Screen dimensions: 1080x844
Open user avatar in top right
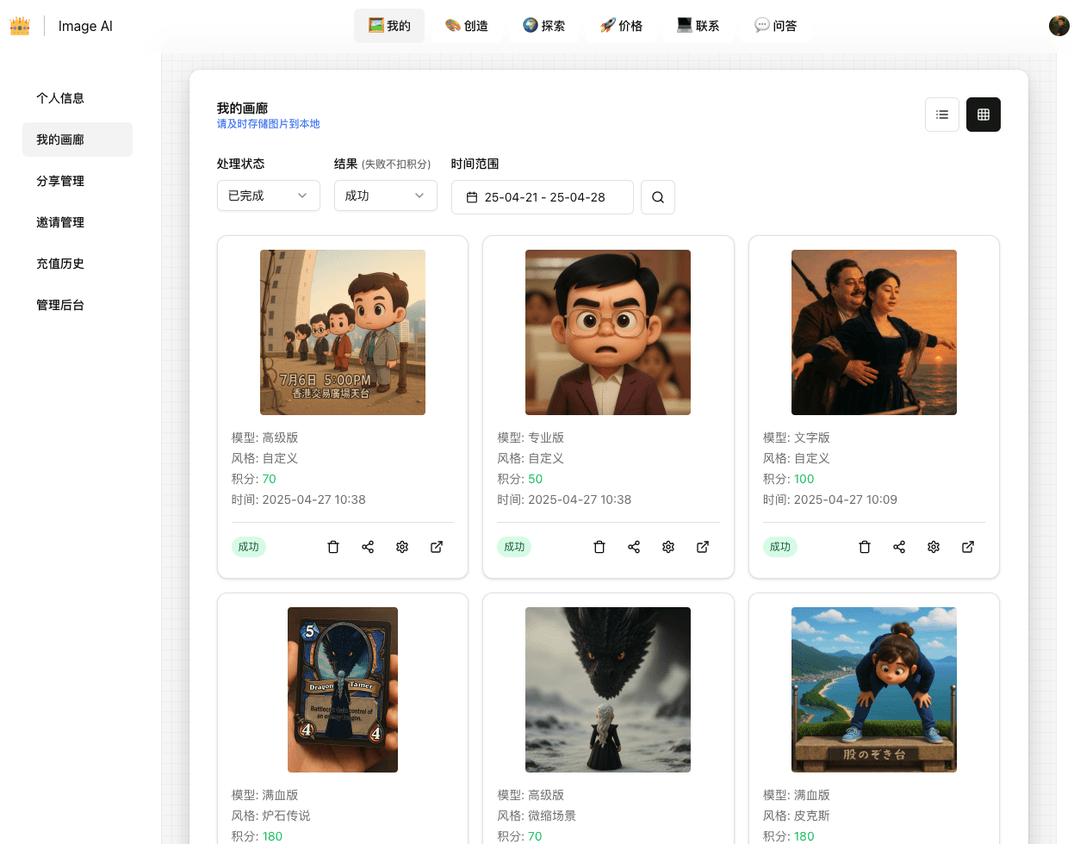point(1059,26)
